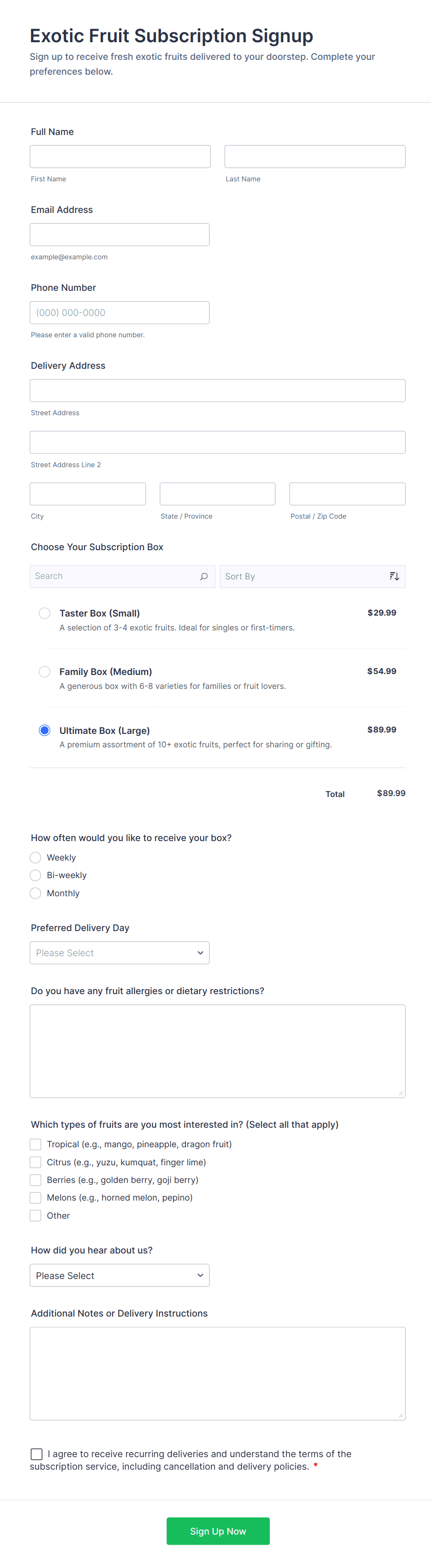
Task: Focus the First Name field
Action: (120, 156)
